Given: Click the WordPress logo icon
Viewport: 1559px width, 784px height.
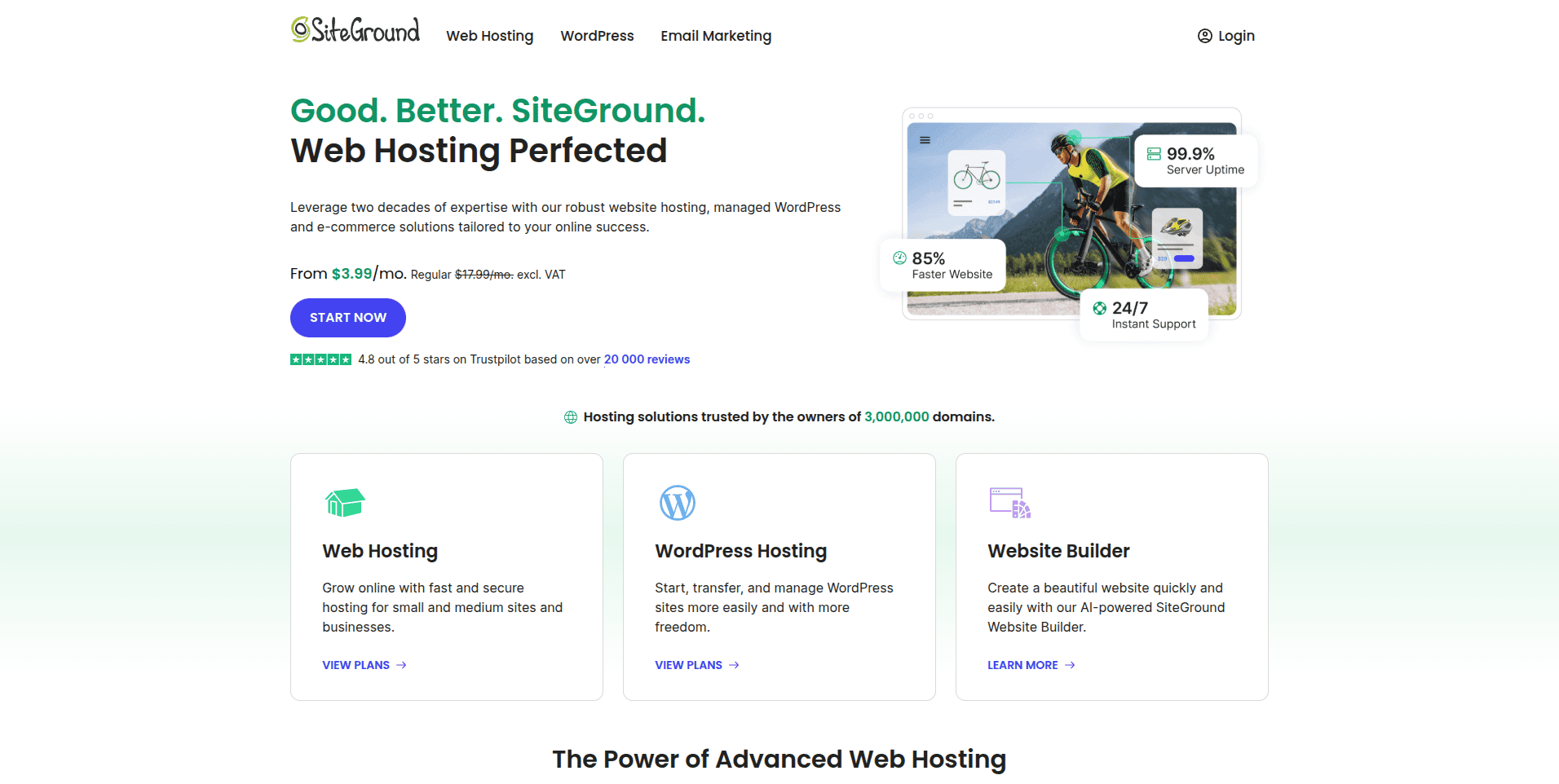Looking at the screenshot, I should point(677,503).
